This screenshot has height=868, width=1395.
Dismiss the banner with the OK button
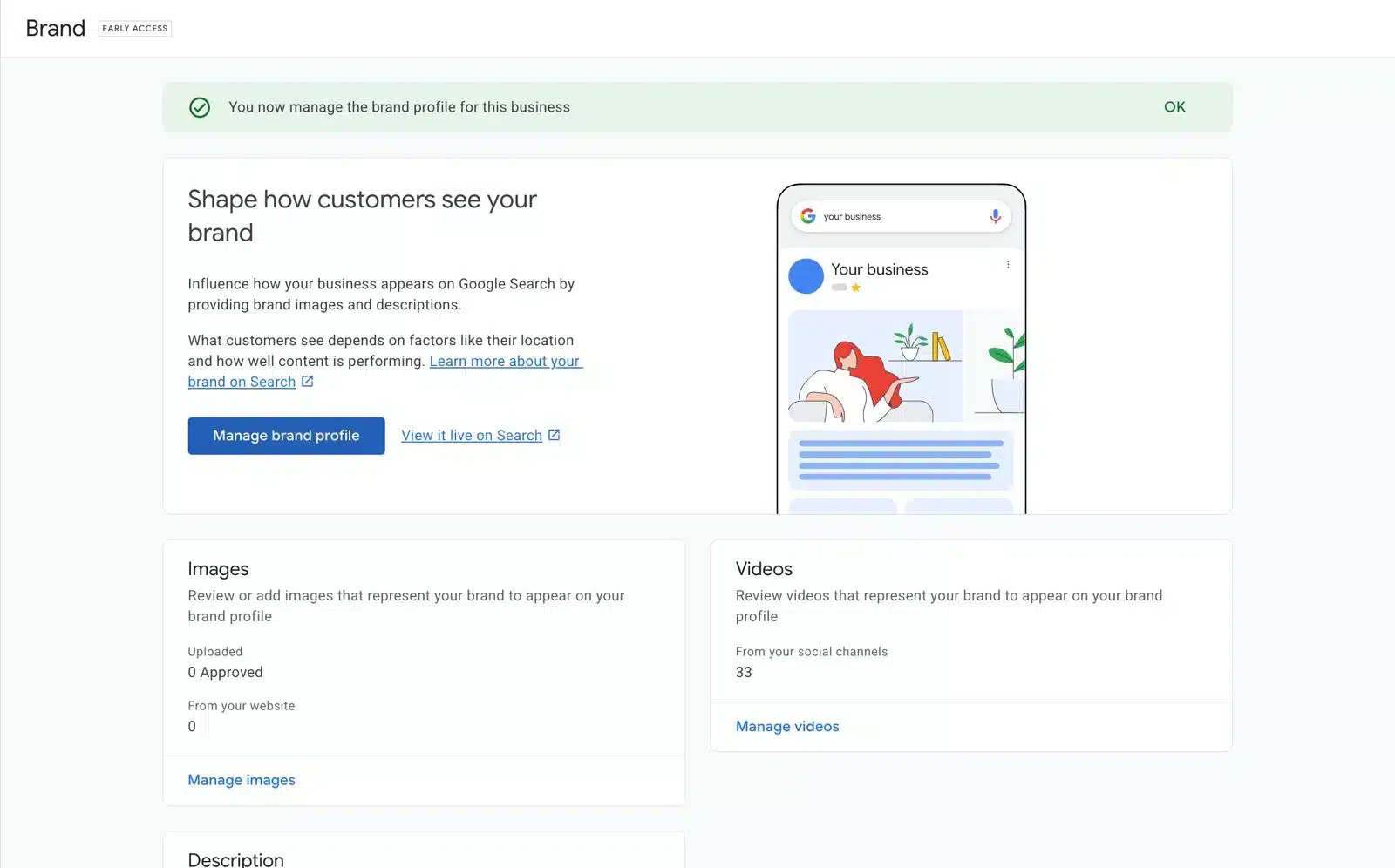click(x=1174, y=107)
